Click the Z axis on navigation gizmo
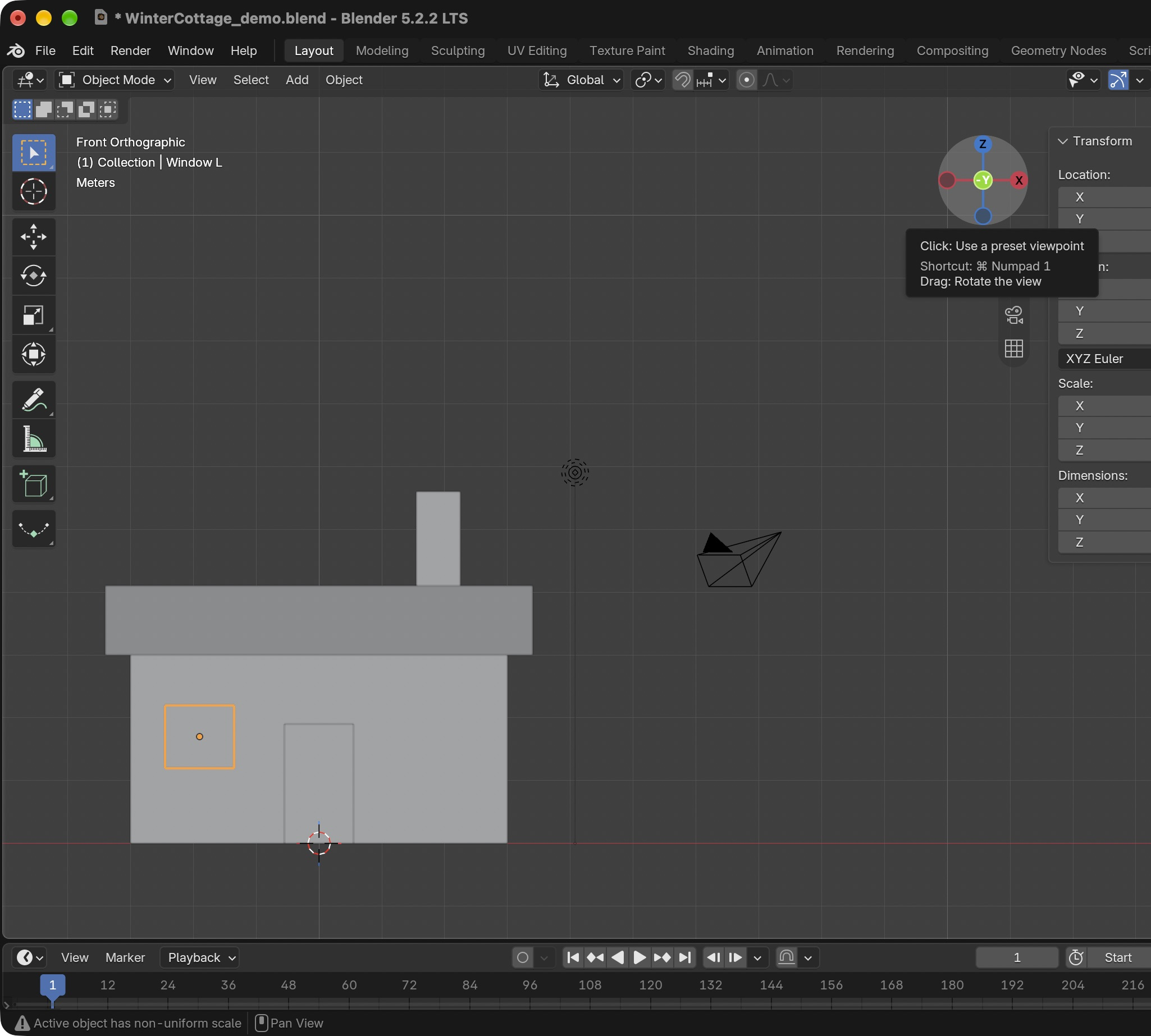The image size is (1151, 1036). [x=983, y=144]
